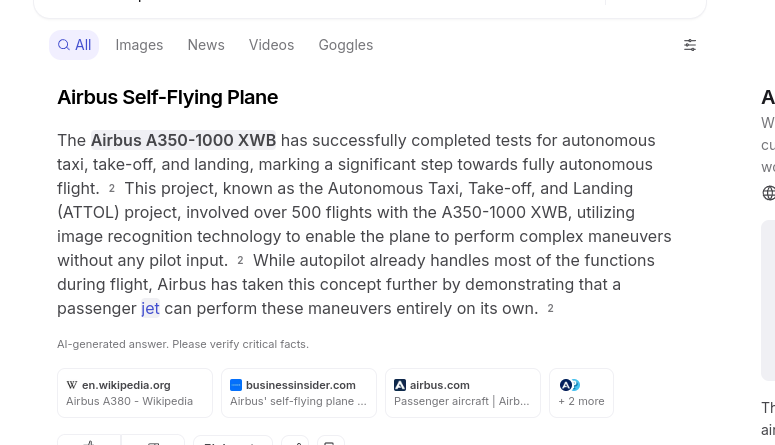Image resolution: width=775 pixels, height=445 pixels.
Task: Open the businessinsider.com self-flying plane source
Action: click(299, 393)
